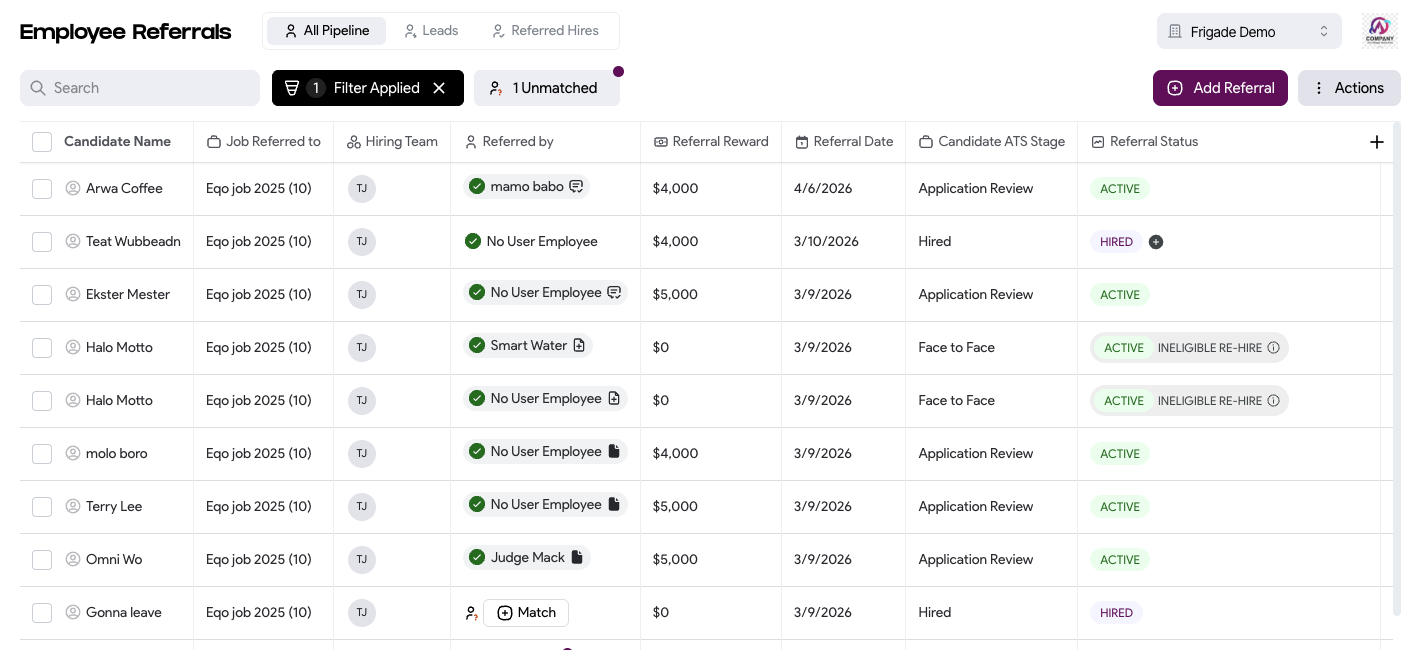Click into the Search field

140,88
